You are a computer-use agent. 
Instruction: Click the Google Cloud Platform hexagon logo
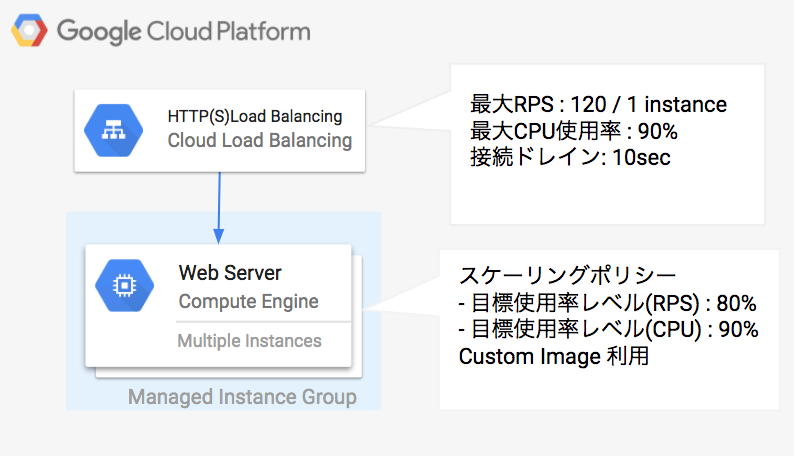(x=30, y=31)
